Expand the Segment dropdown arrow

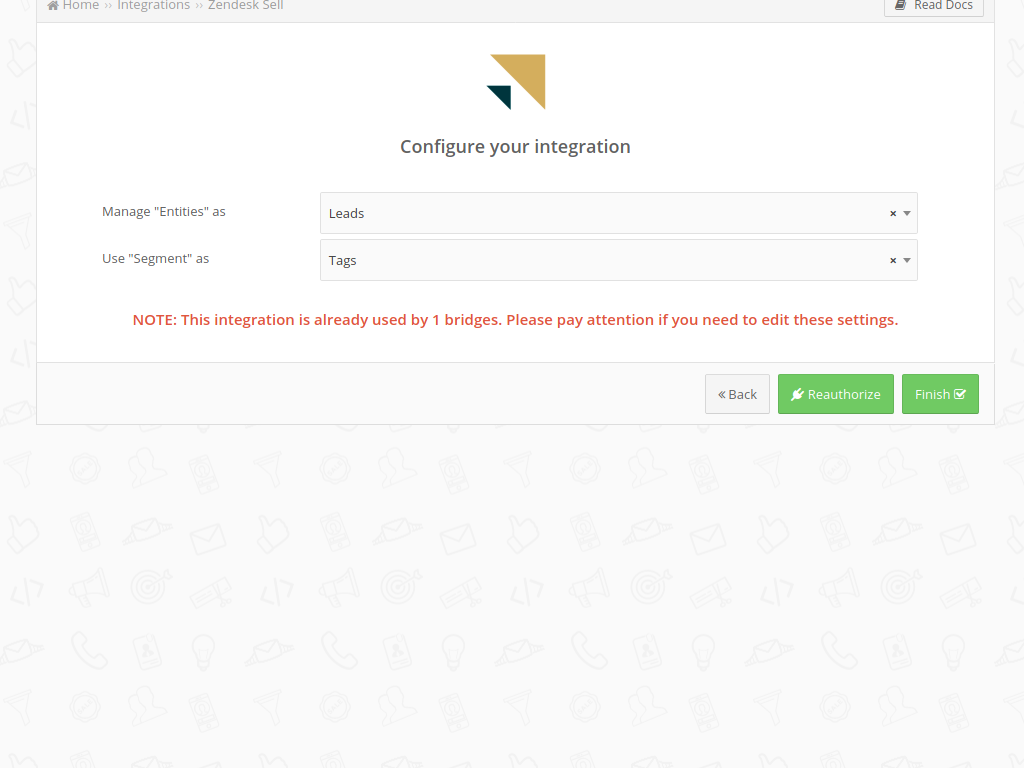tap(907, 260)
